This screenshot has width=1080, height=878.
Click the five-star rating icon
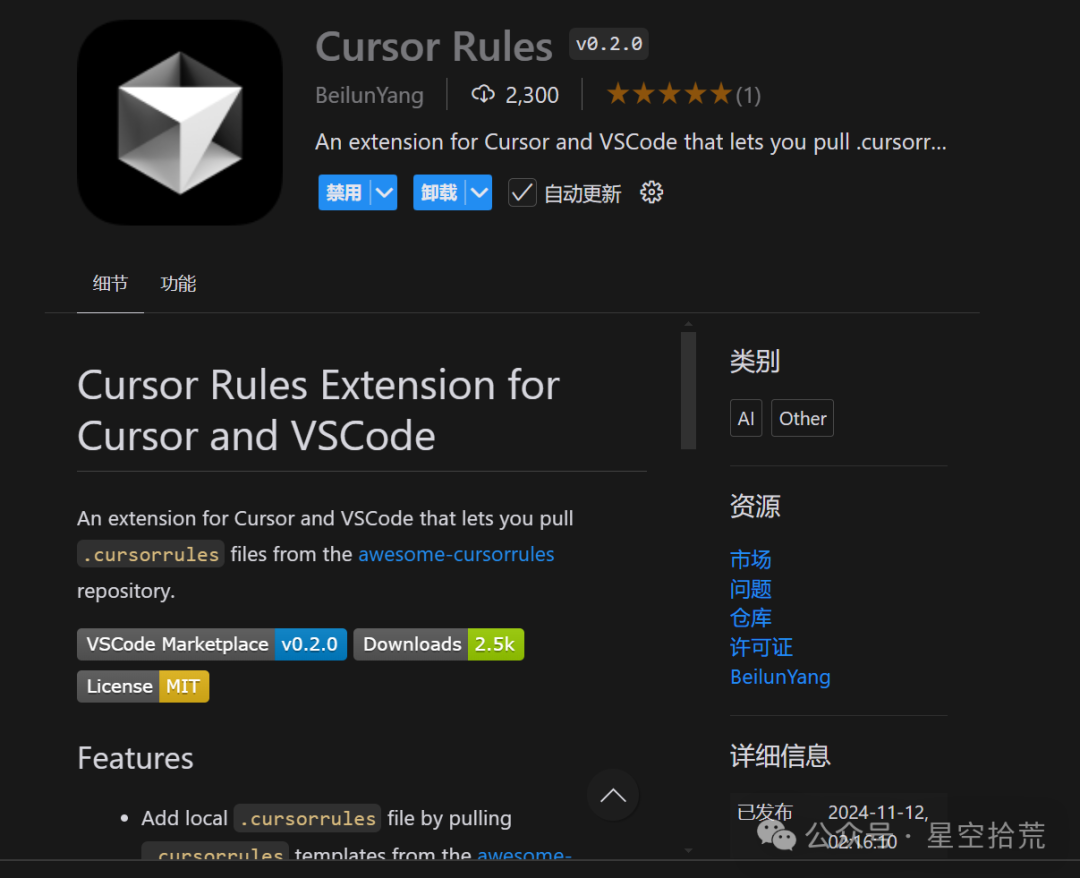[668, 92]
